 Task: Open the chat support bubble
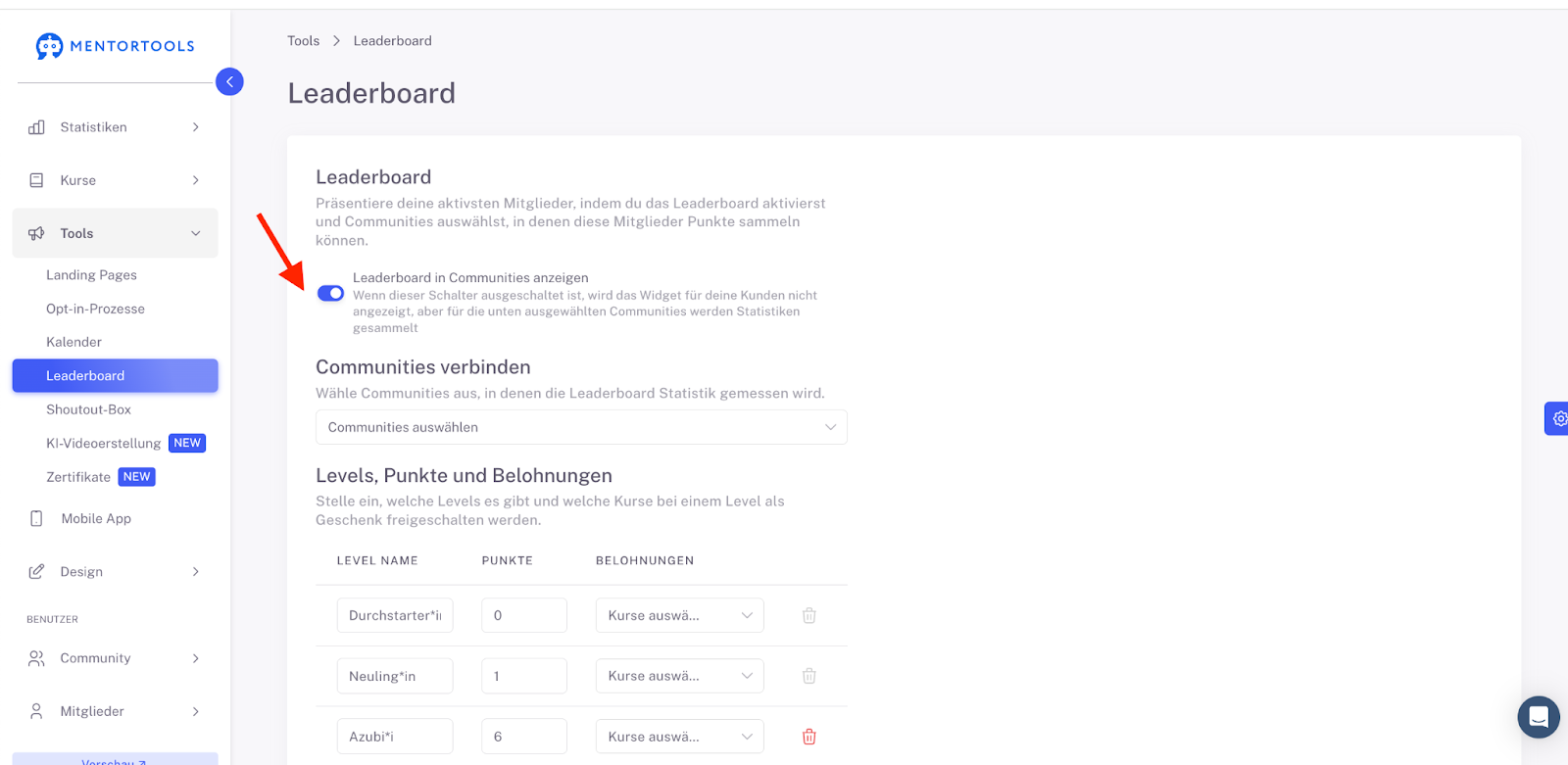click(1539, 717)
